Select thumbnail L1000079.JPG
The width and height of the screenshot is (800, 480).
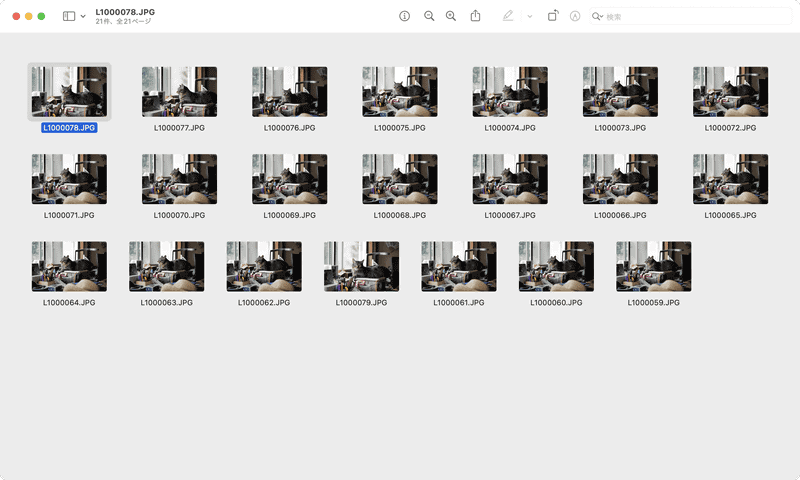pyautogui.click(x=362, y=267)
